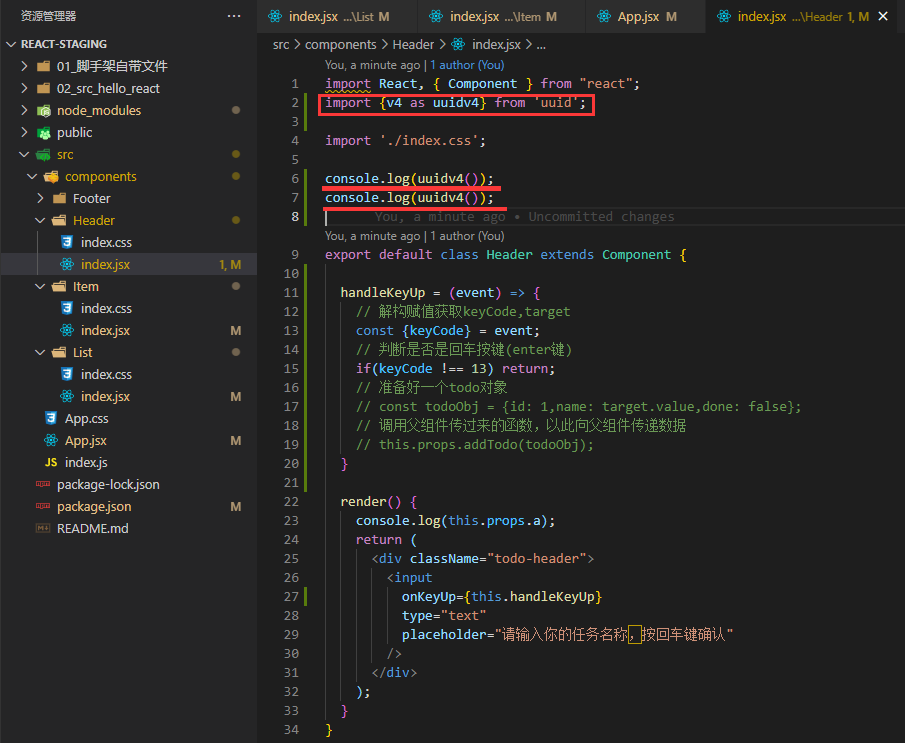Viewport: 905px width, 743px height.
Task: Click the components breadcrumb segment
Action: 341,44
